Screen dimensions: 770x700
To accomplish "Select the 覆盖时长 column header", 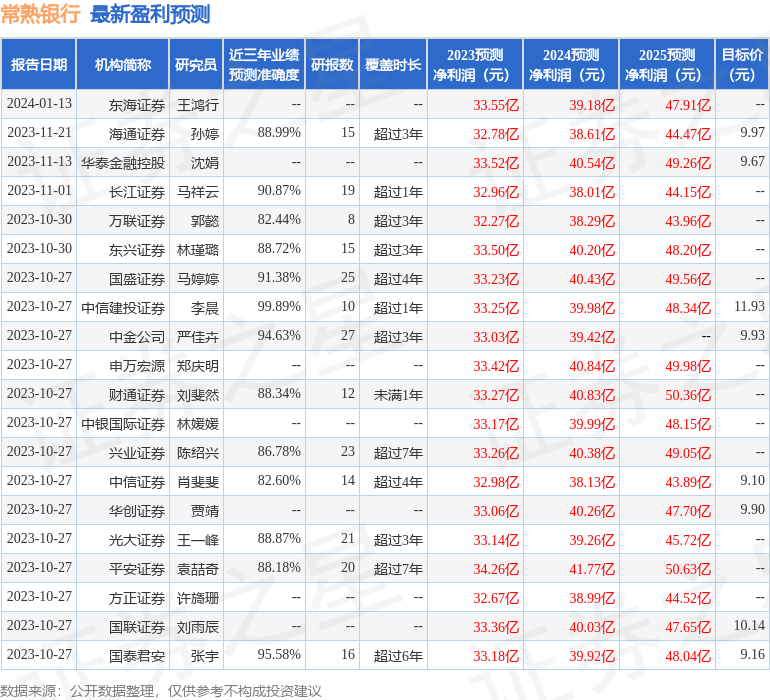I will coord(393,64).
